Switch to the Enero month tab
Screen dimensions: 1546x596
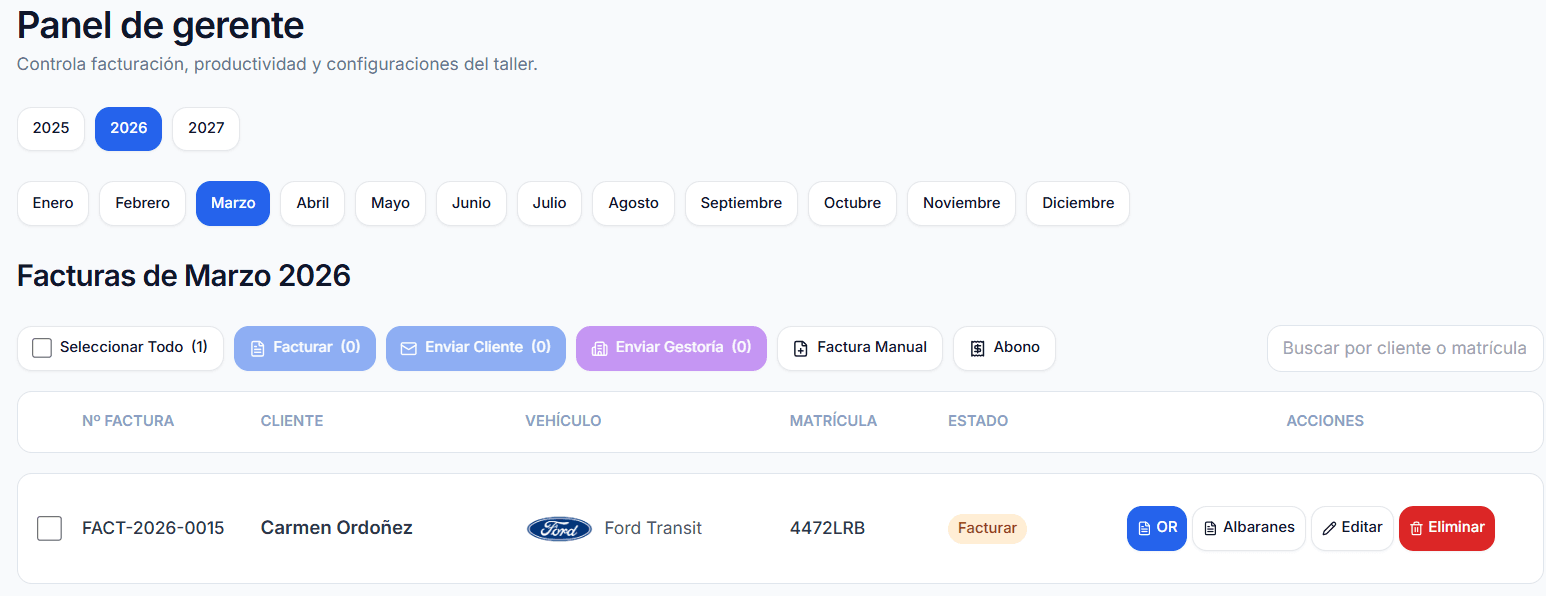(x=52, y=203)
